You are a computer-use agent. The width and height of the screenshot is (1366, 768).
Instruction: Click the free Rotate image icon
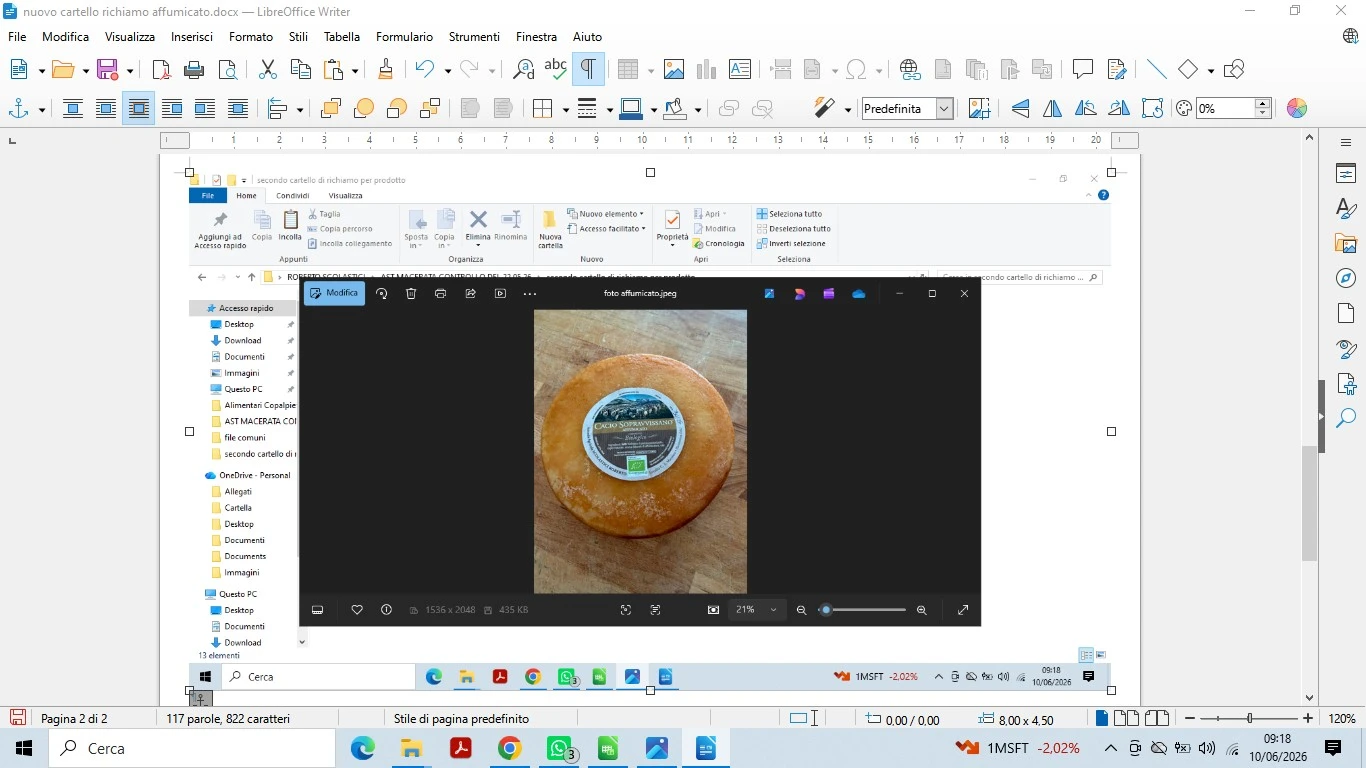click(1152, 108)
